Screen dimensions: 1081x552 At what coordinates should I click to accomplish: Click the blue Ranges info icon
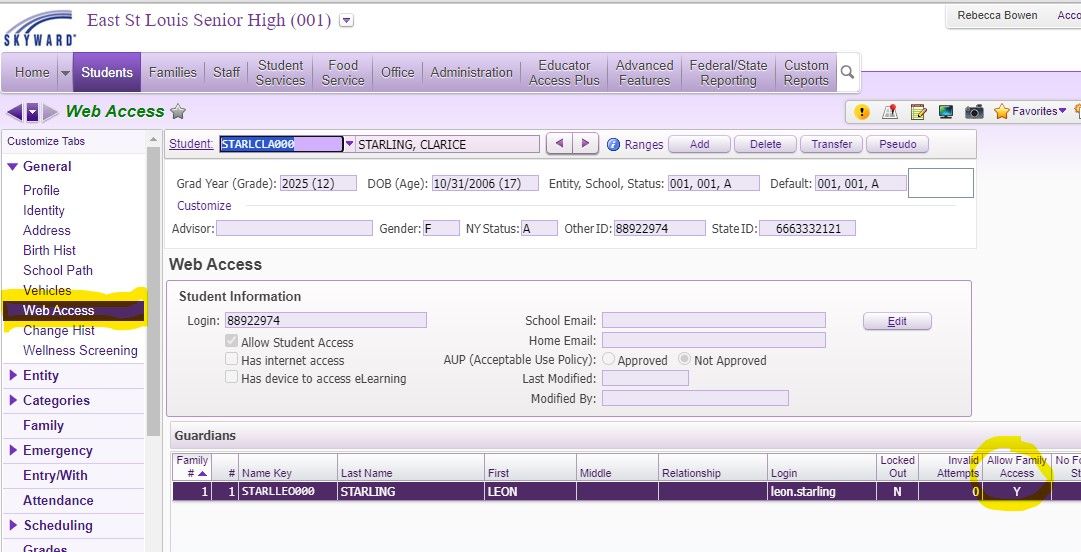click(x=614, y=144)
